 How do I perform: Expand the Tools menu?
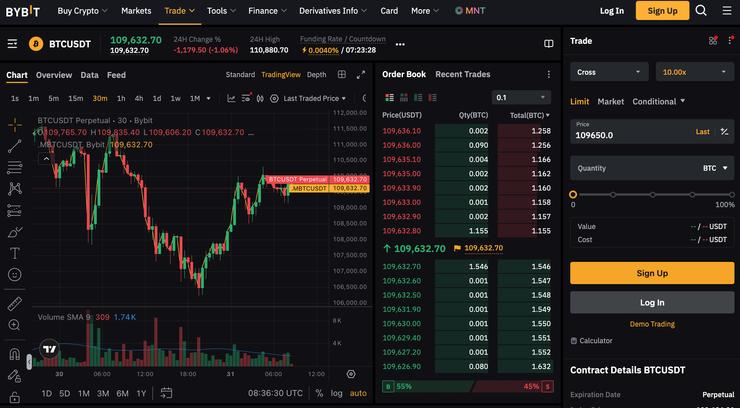pyautogui.click(x=221, y=10)
